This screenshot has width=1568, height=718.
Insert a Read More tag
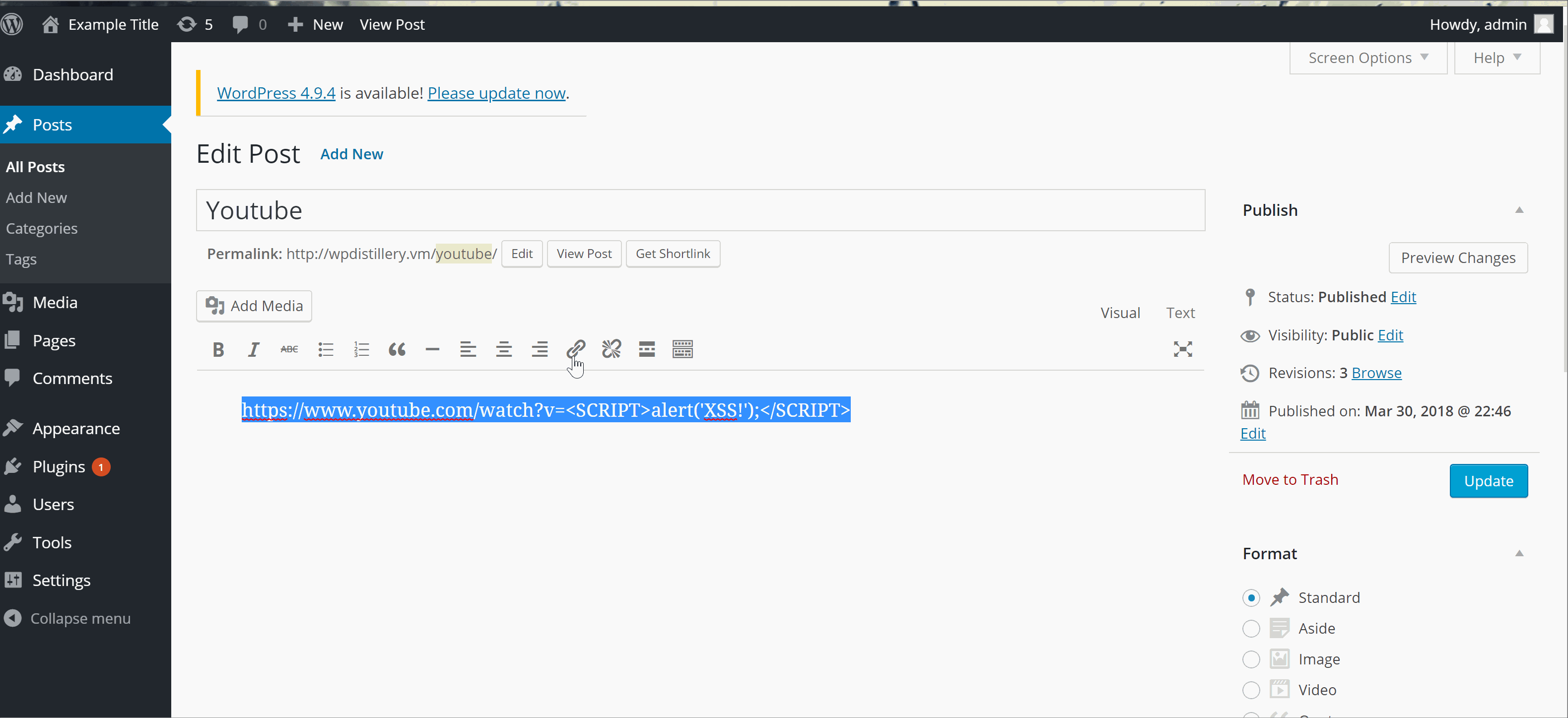click(x=647, y=349)
